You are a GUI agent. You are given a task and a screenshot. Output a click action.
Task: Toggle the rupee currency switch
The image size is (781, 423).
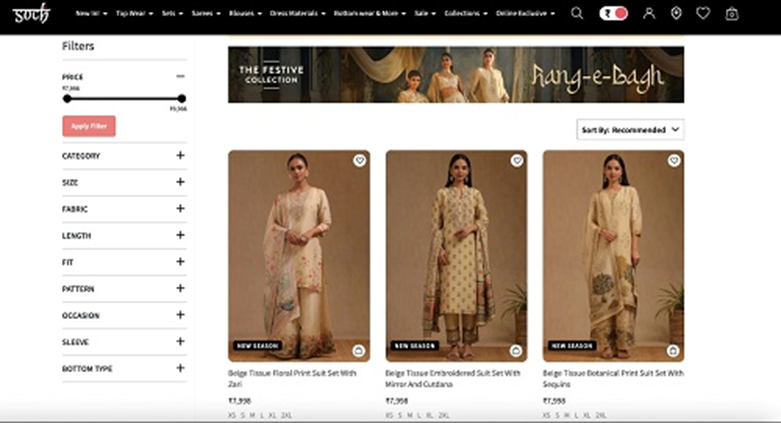(614, 14)
